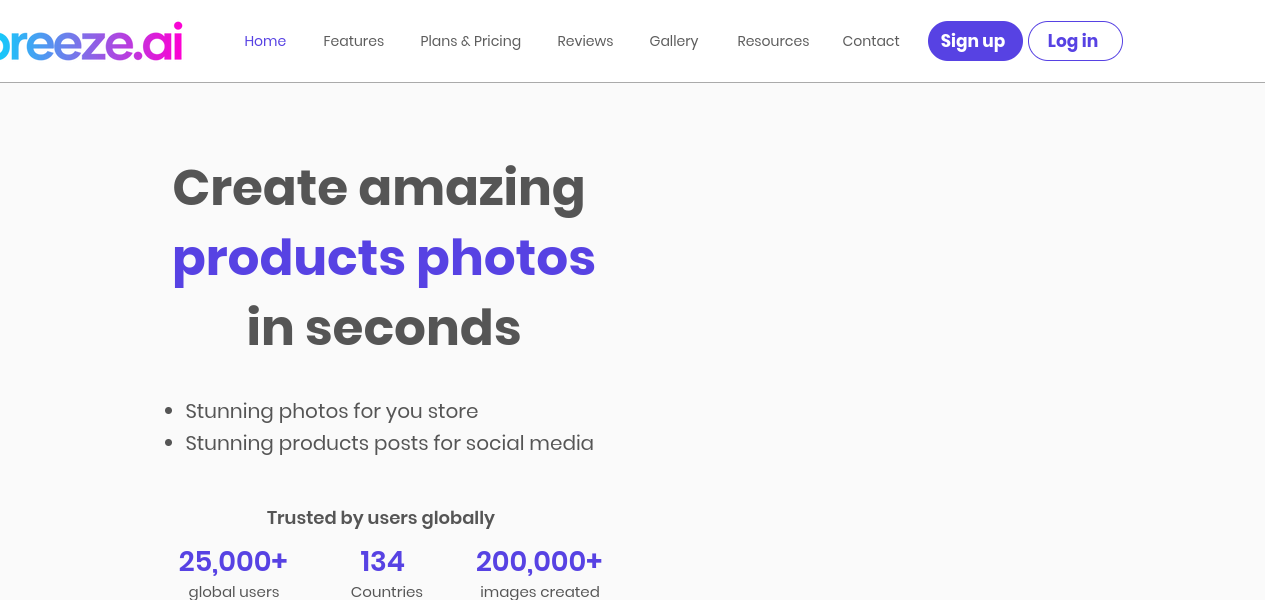Click the 'in seconds' heading line

pos(383,327)
